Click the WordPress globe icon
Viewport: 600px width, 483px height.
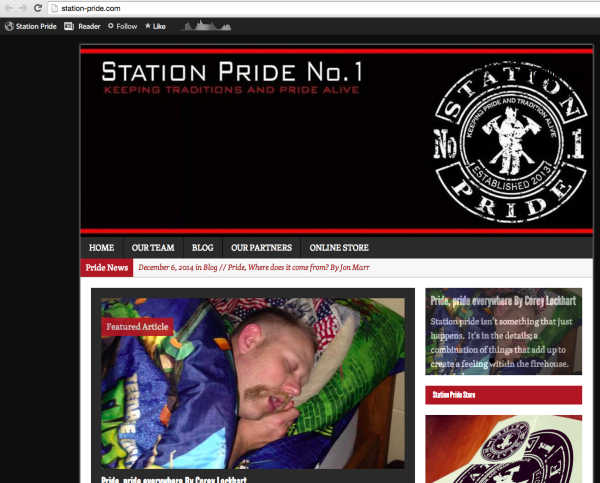click(9, 26)
